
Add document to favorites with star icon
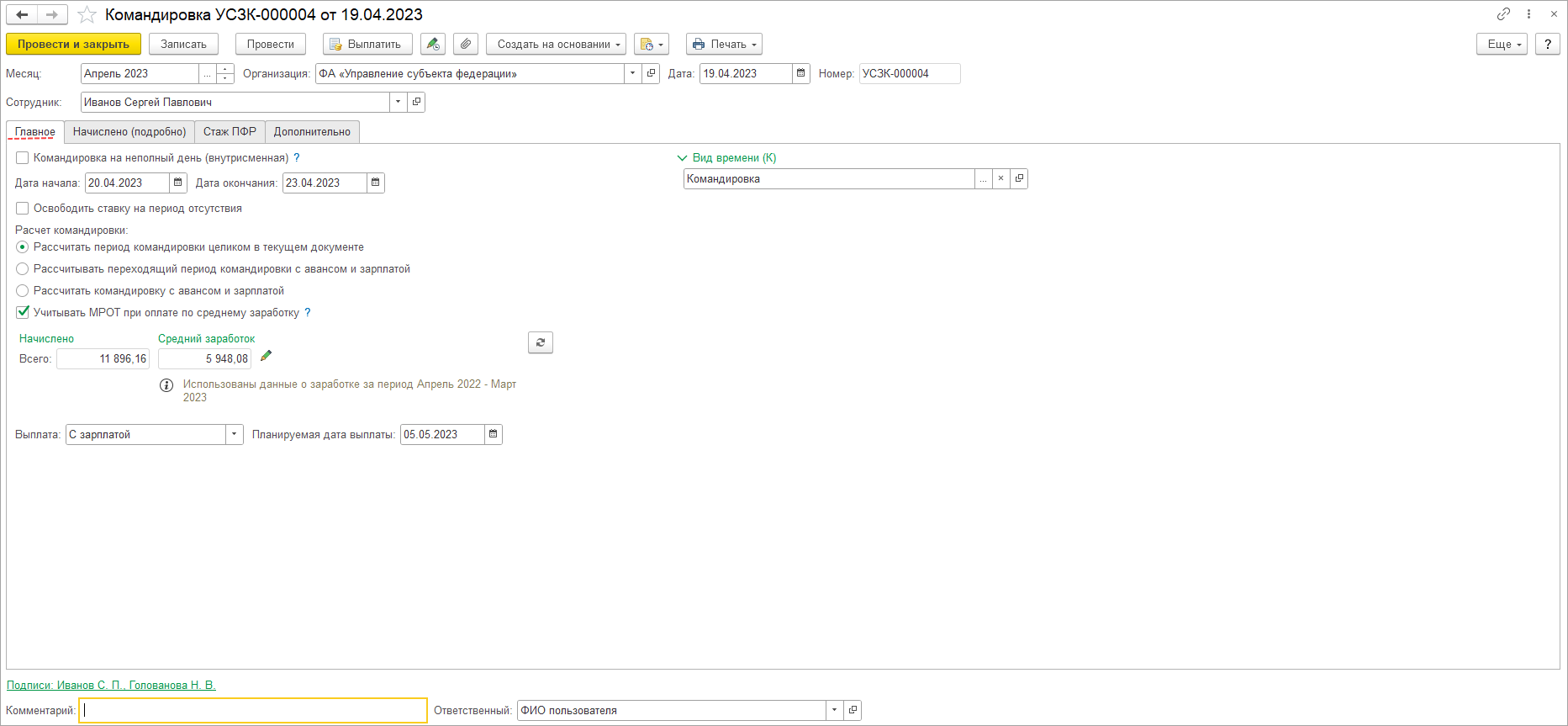tap(87, 14)
